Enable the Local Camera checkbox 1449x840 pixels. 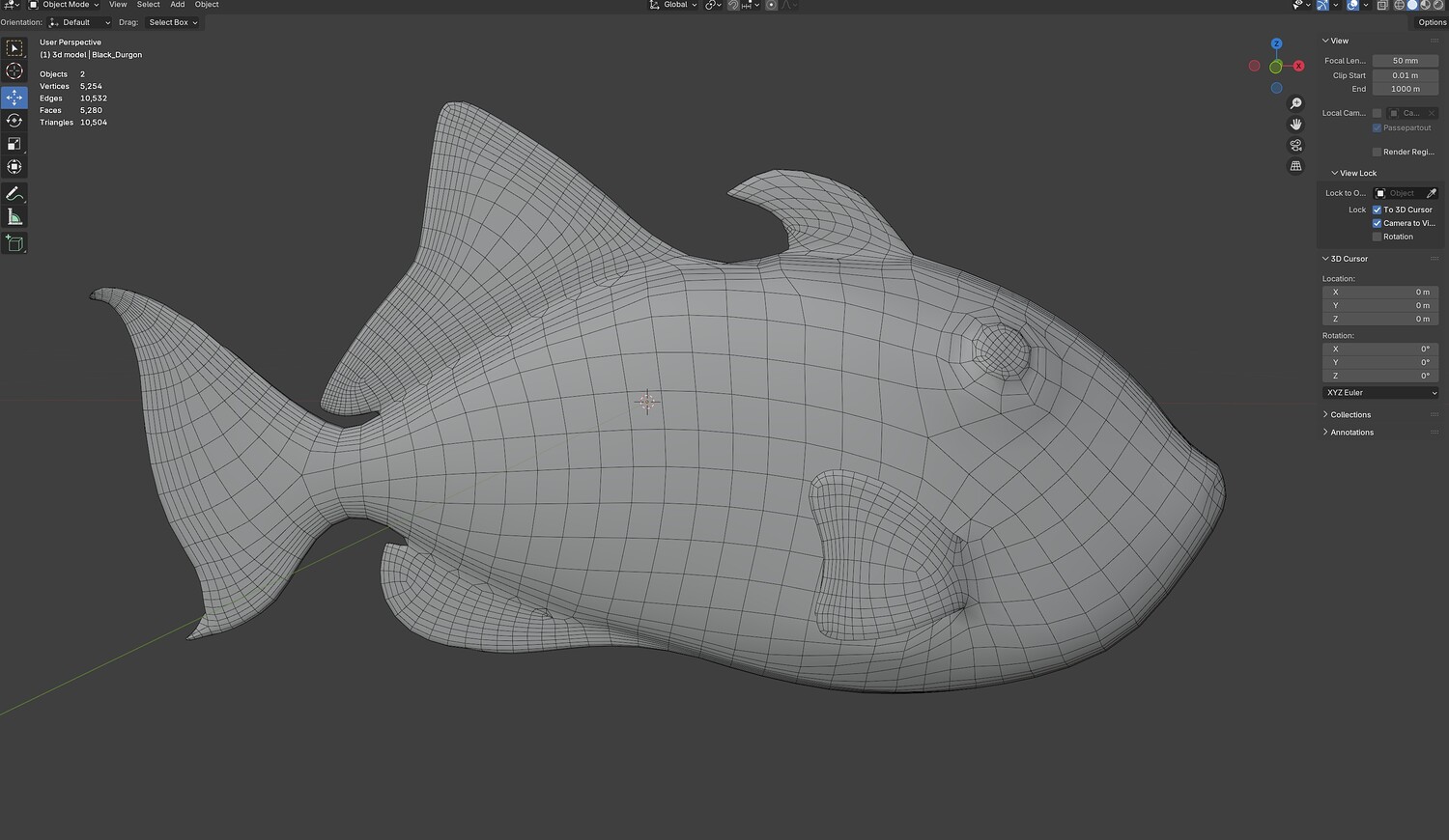[1377, 113]
